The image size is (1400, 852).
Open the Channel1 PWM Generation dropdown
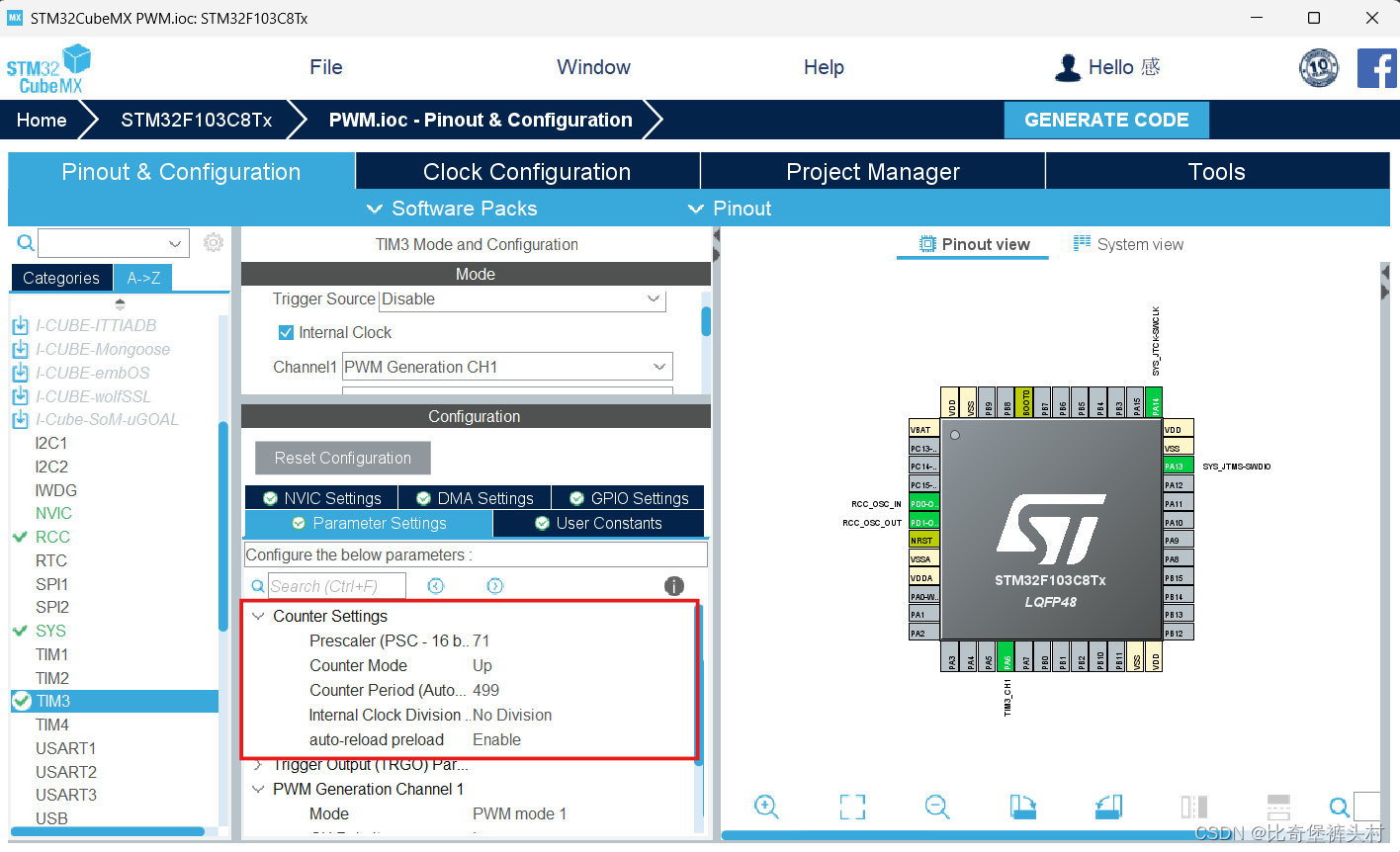tap(507, 367)
